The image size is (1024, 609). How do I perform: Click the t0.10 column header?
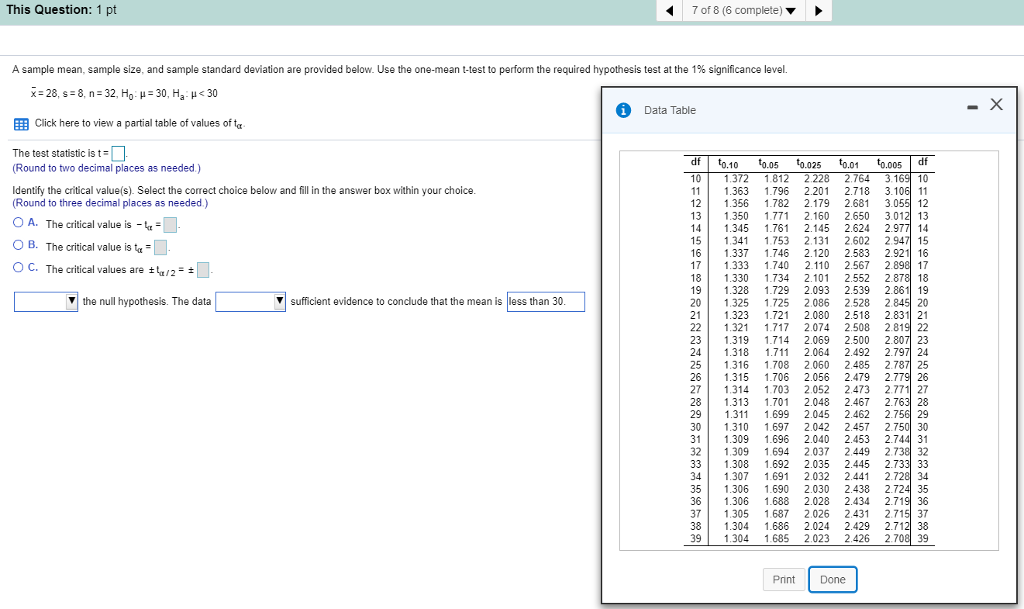pyautogui.click(x=728, y=163)
